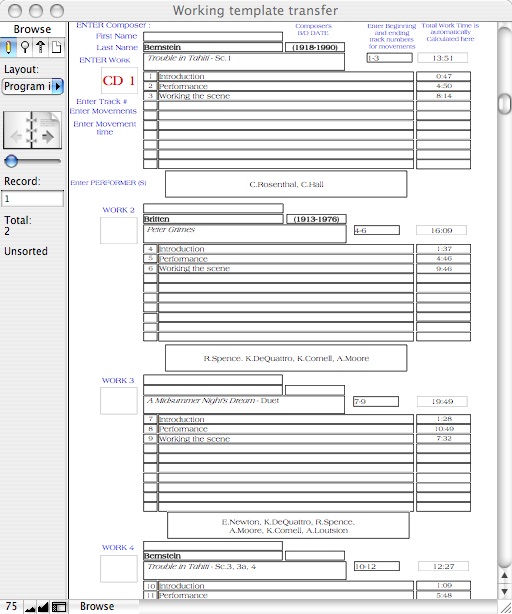This screenshot has height=614, width=512.
Task: Click track 4 Introduction field
Action: click(286, 249)
